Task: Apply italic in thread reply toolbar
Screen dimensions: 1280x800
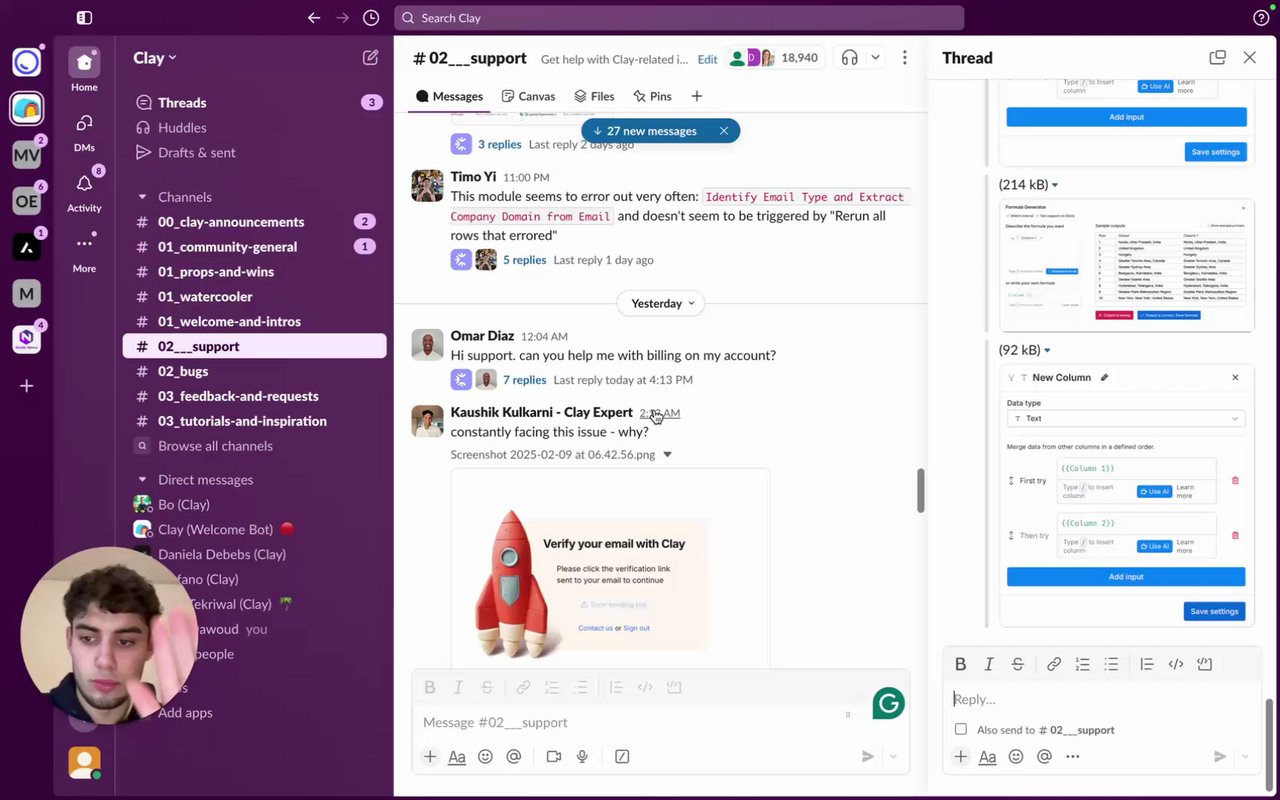Action: (x=989, y=664)
